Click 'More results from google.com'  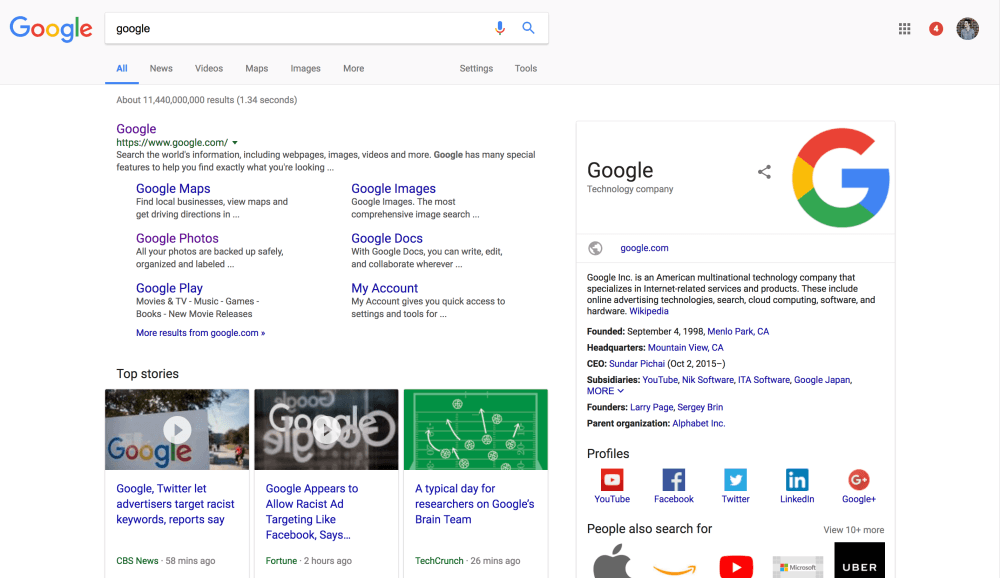pos(200,333)
